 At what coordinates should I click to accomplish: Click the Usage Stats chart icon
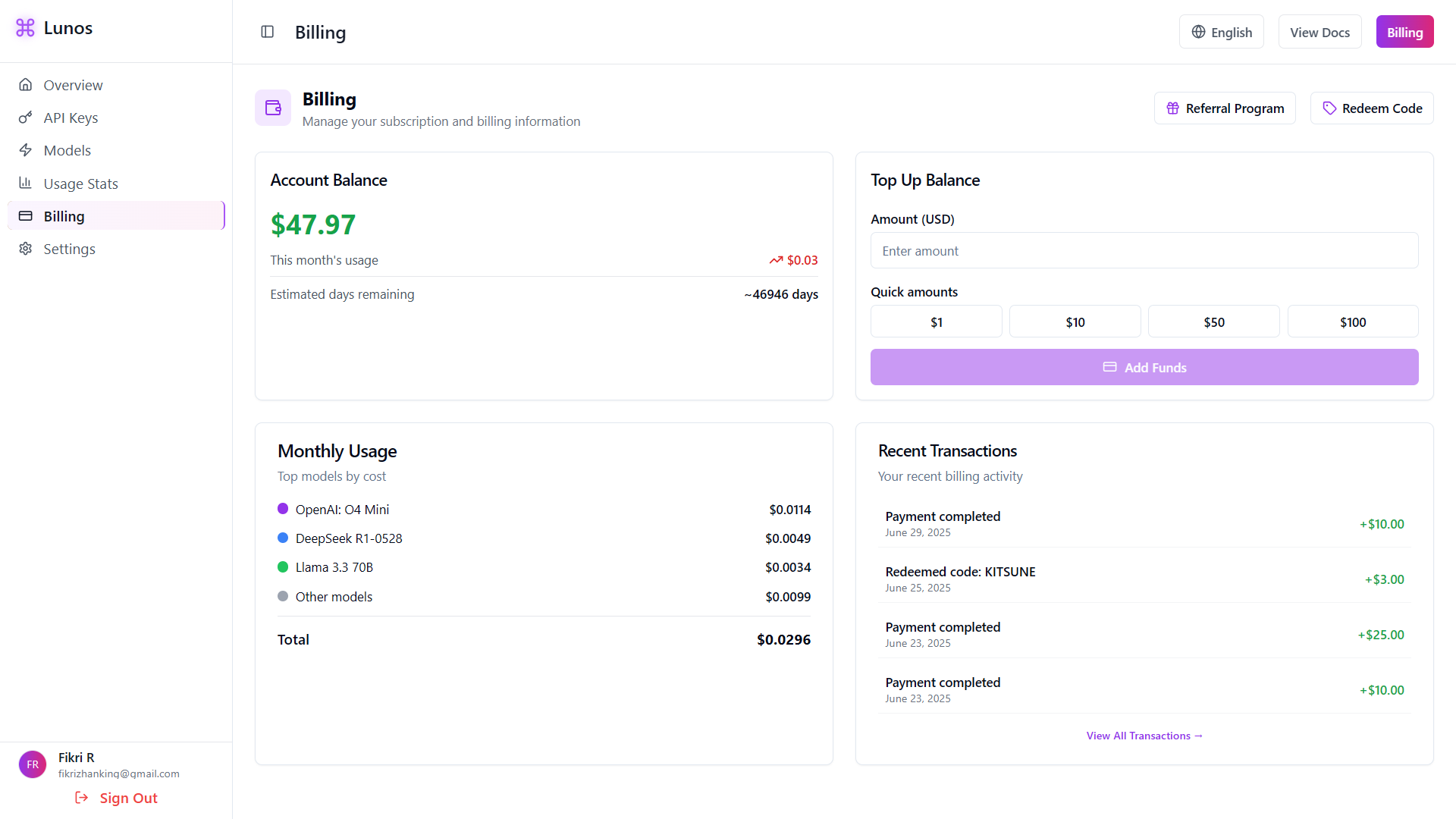[26, 183]
